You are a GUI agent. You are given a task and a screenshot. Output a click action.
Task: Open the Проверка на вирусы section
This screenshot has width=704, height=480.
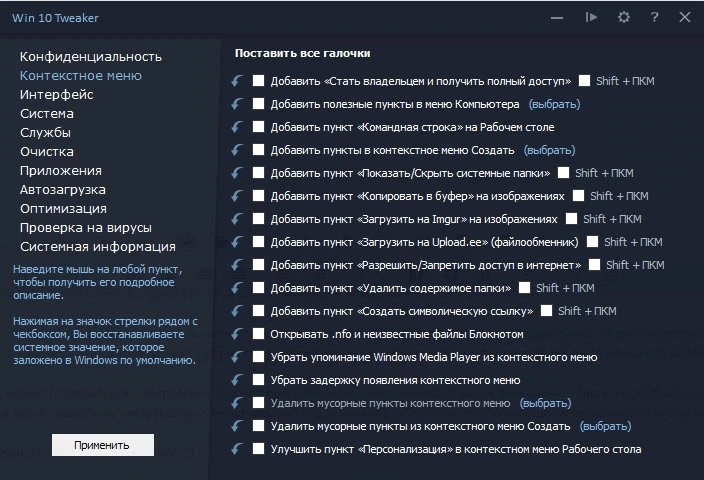(x=86, y=228)
